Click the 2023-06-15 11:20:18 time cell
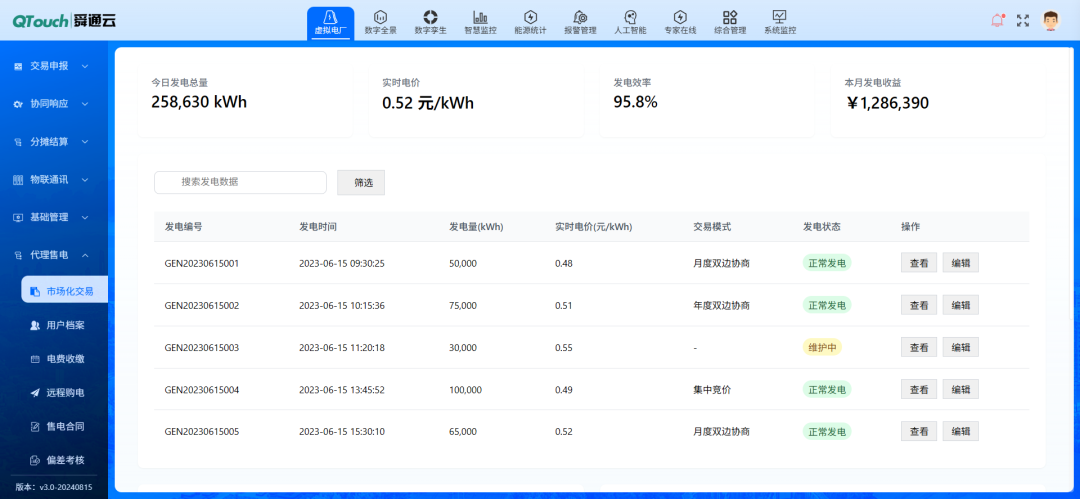The height and width of the screenshot is (499, 1080). click(342, 347)
